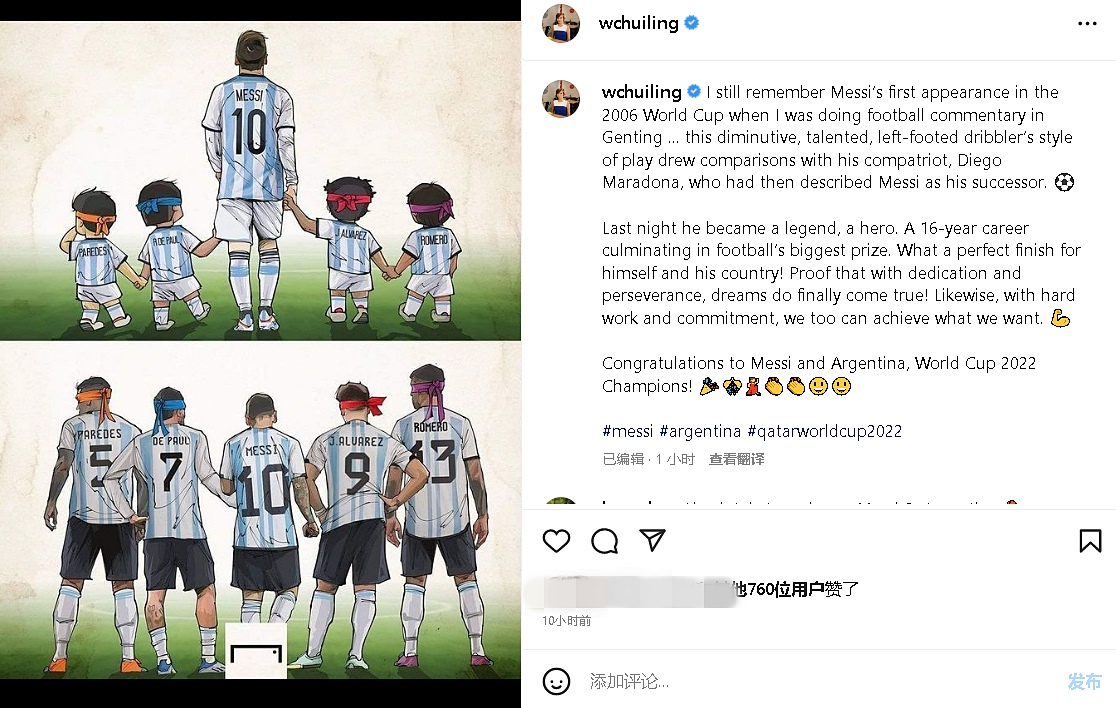Click the Messi cartoon post image
The image size is (1116, 708).
(x=260, y=350)
